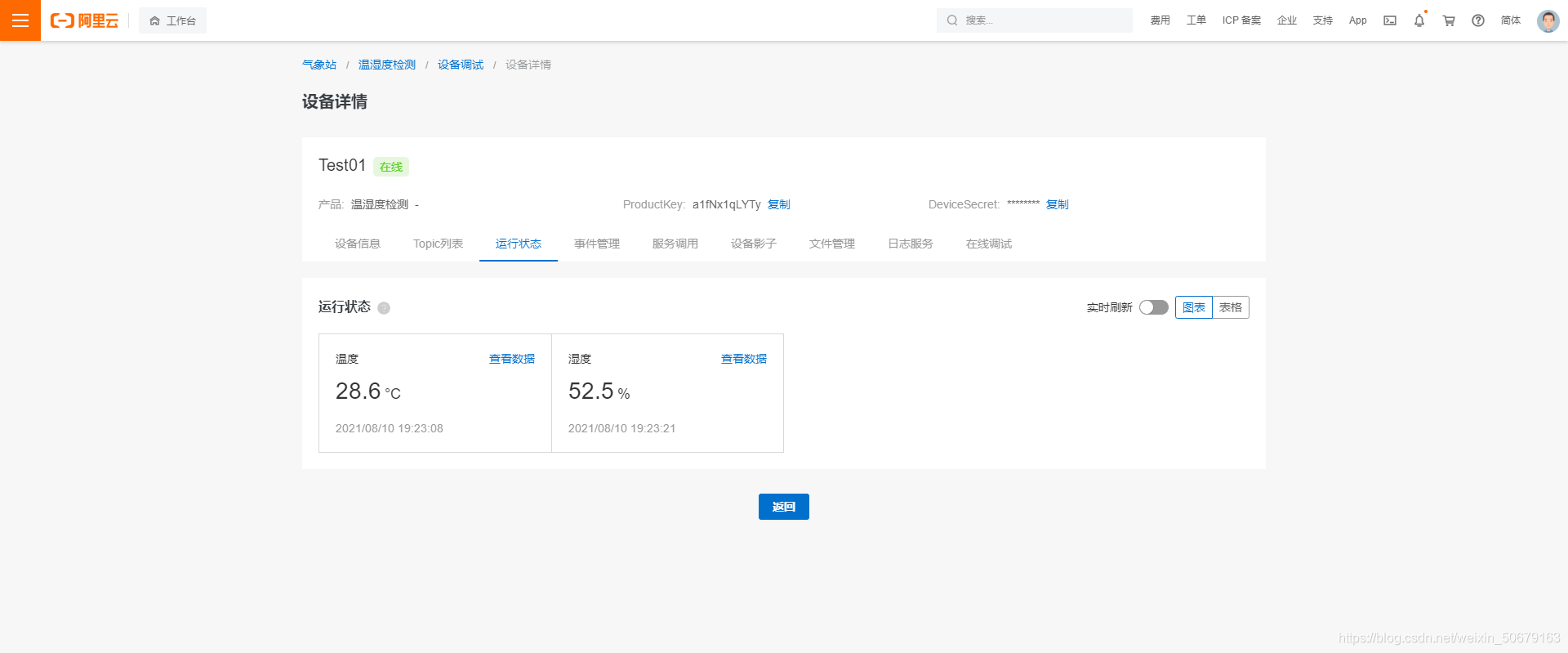Go to 设备调试 breadcrumb
This screenshot has height=653, width=1568.
(461, 65)
